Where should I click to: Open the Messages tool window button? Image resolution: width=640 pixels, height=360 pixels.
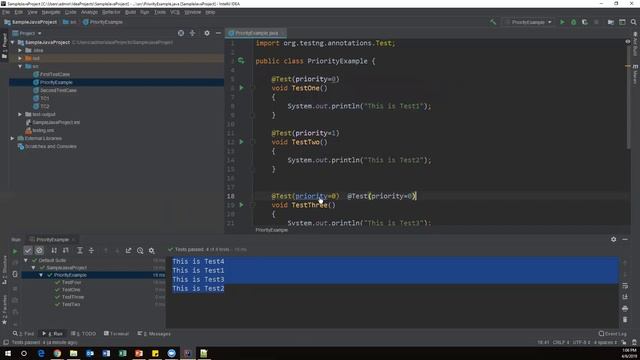coord(154,333)
